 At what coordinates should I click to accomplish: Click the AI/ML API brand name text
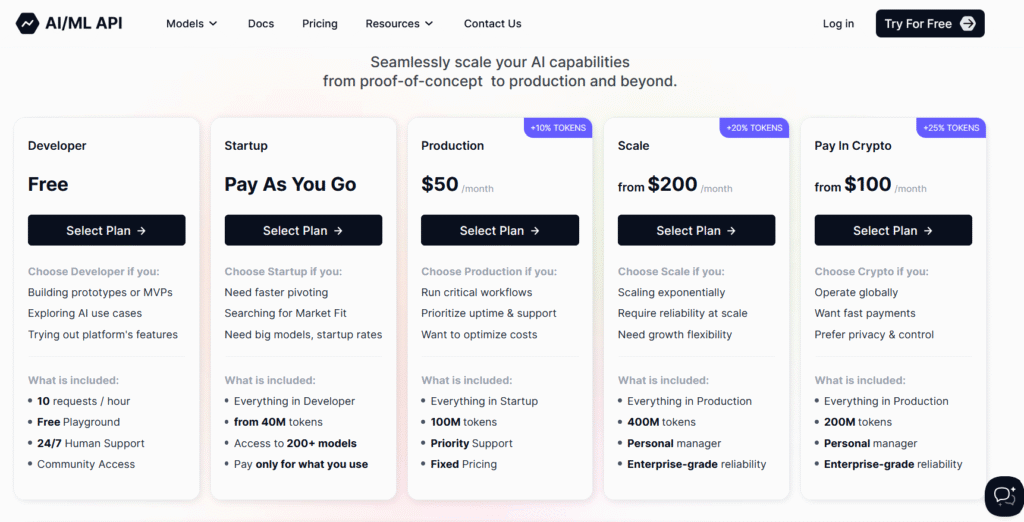84,24
